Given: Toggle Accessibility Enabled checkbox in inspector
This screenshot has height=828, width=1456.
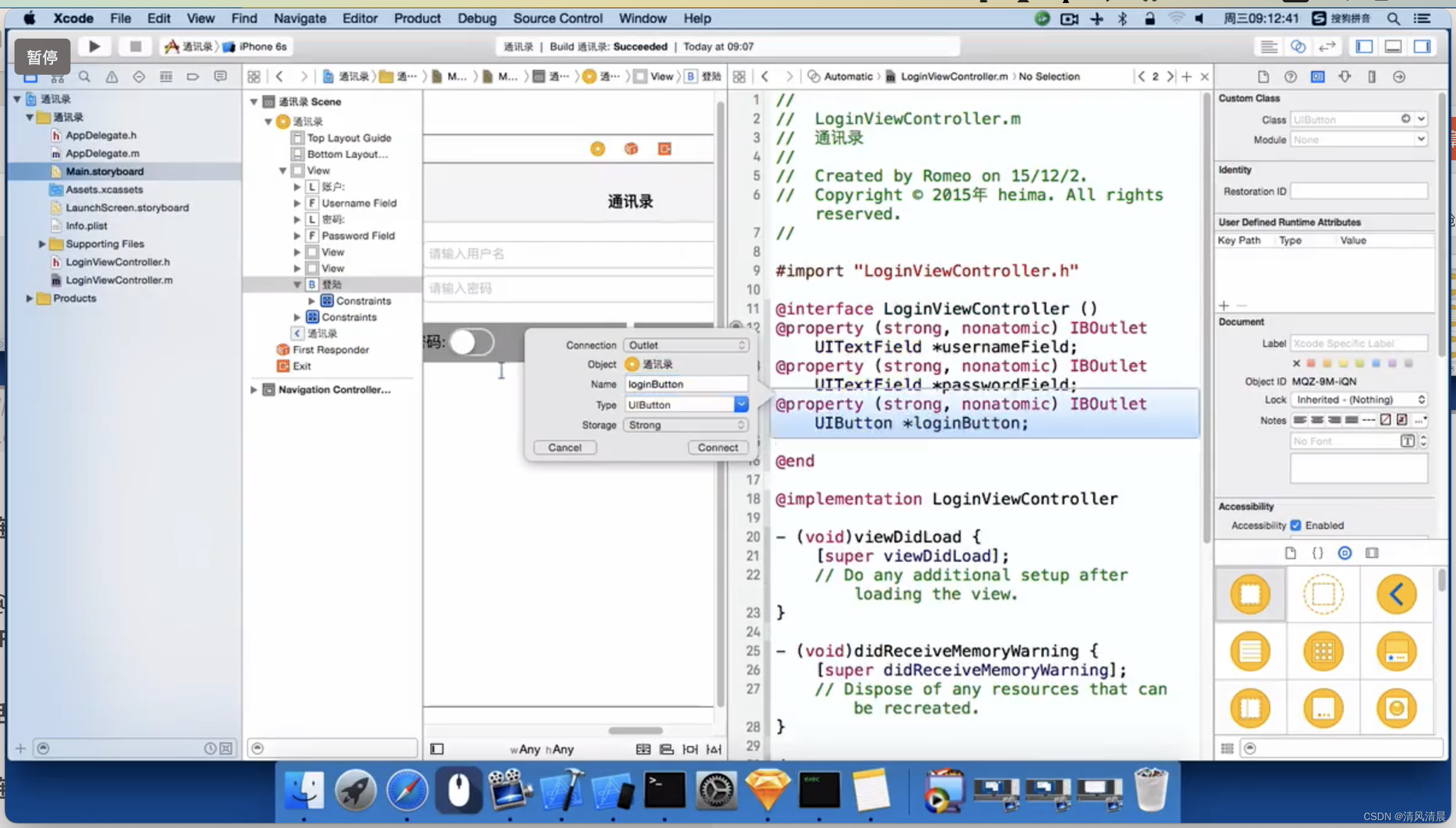Looking at the screenshot, I should 1296,524.
